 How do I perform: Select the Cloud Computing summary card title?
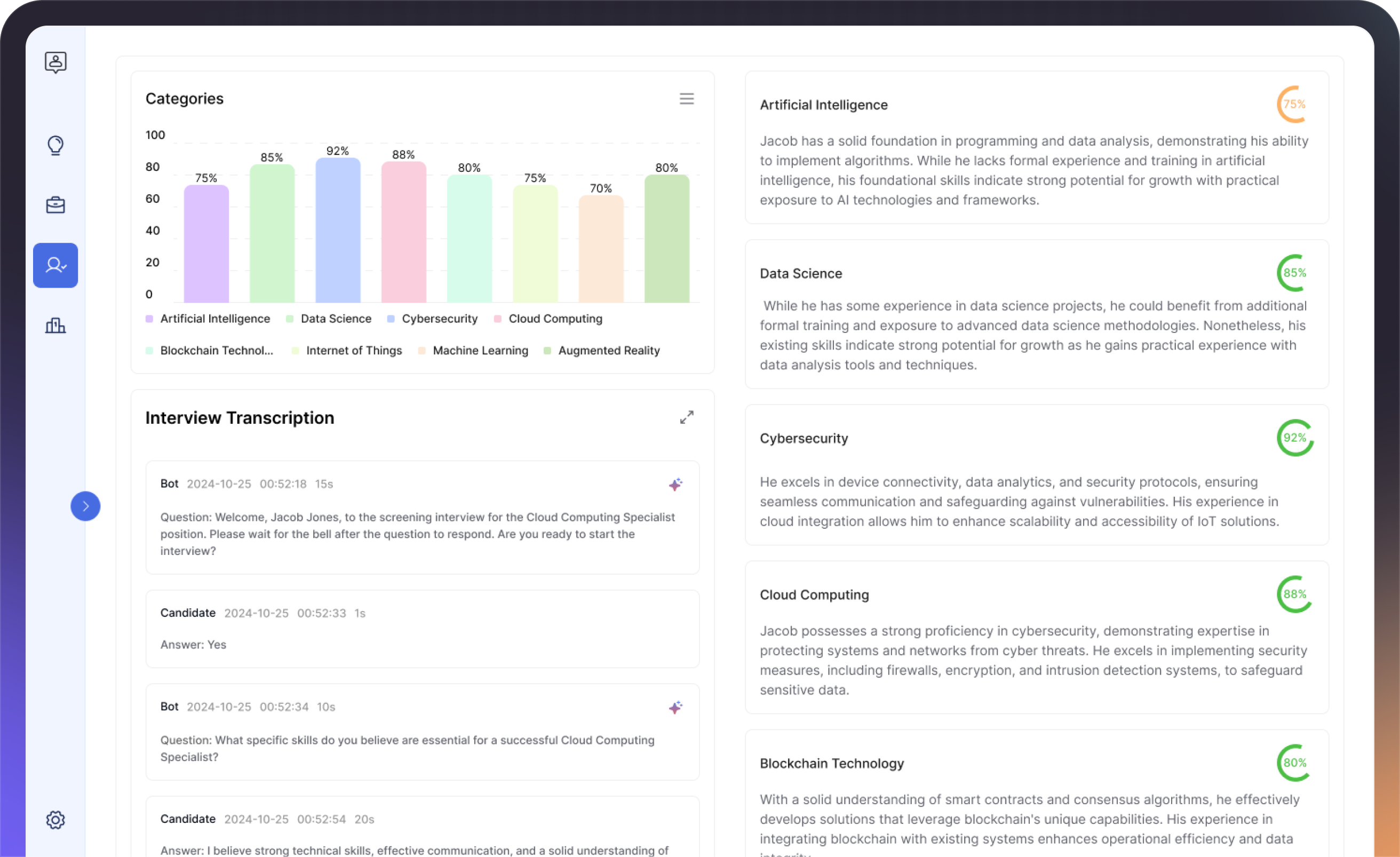point(814,594)
